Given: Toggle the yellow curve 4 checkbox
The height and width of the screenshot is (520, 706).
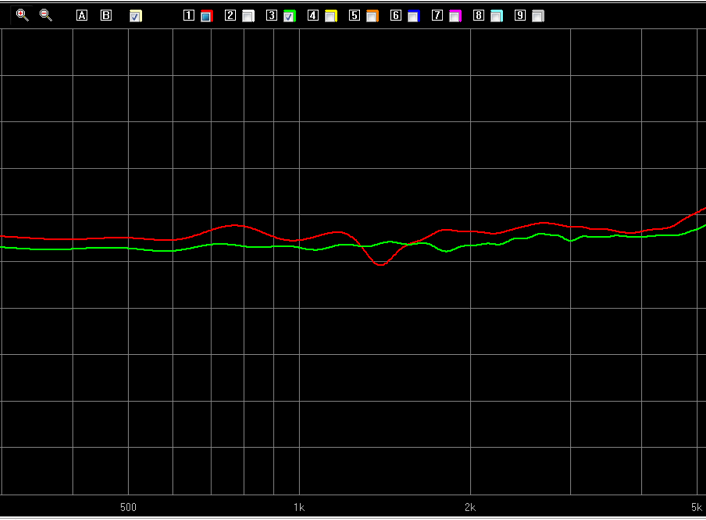Looking at the screenshot, I should click(x=331, y=16).
